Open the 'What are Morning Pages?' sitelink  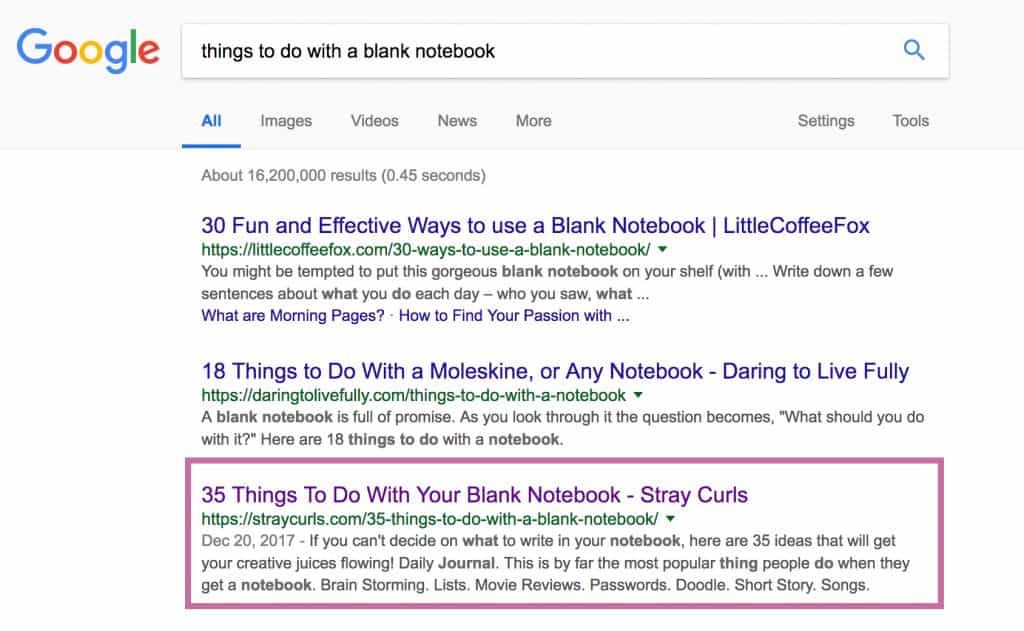click(293, 316)
